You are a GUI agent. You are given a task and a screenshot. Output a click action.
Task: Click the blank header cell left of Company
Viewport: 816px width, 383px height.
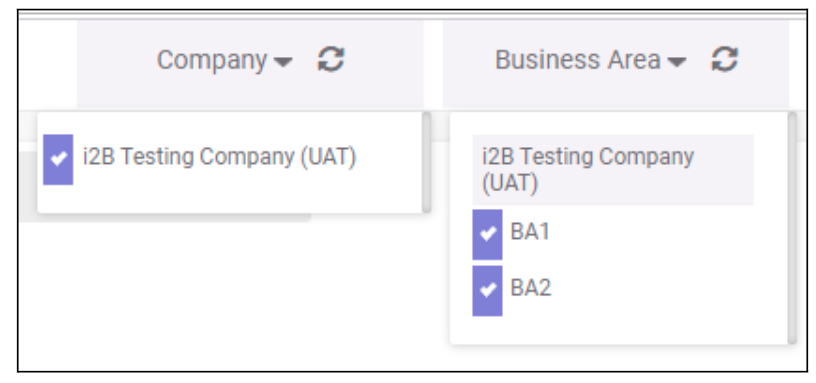coord(48,63)
